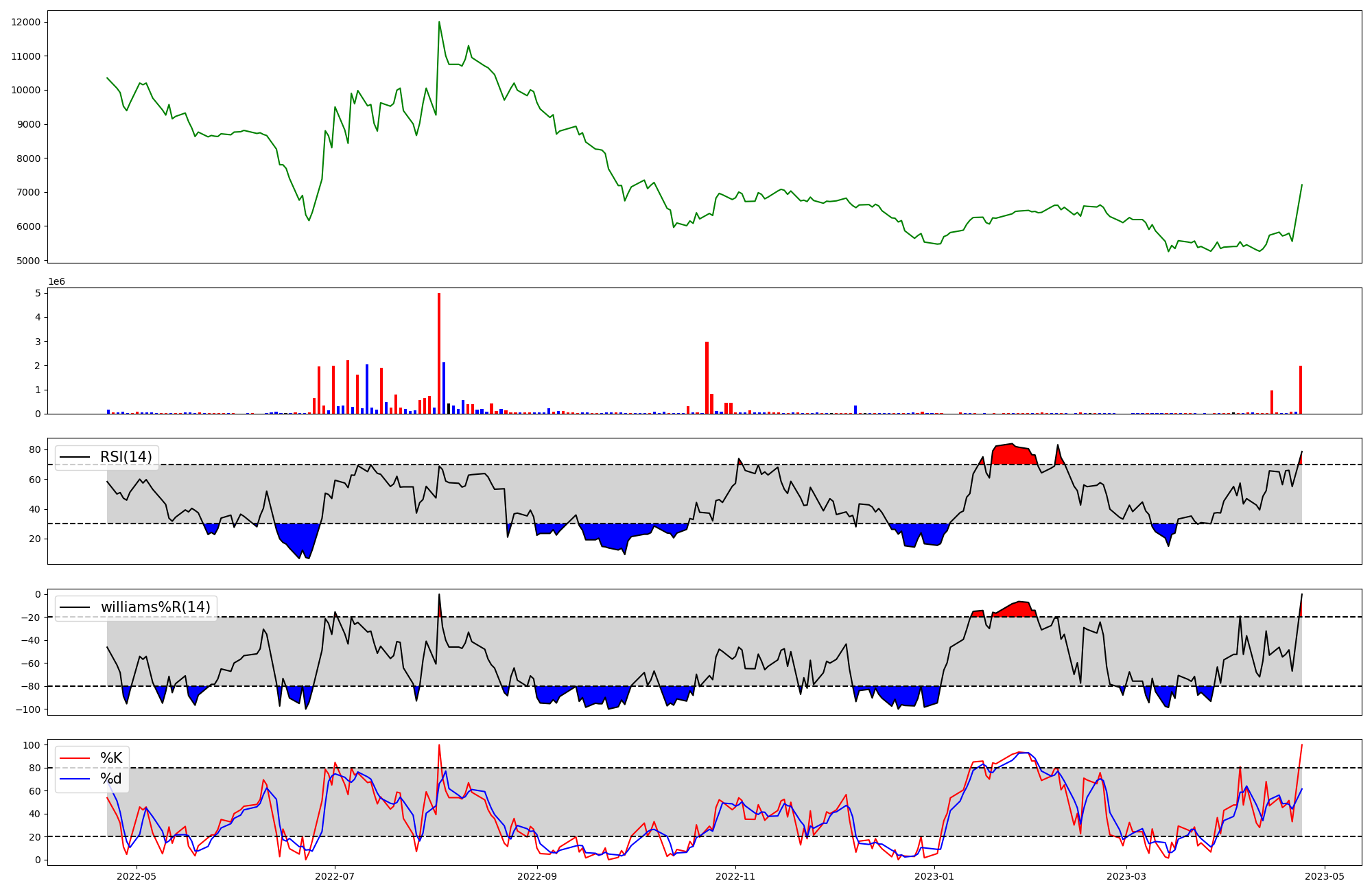Select the 2022-07 date tick label

[x=335, y=876]
